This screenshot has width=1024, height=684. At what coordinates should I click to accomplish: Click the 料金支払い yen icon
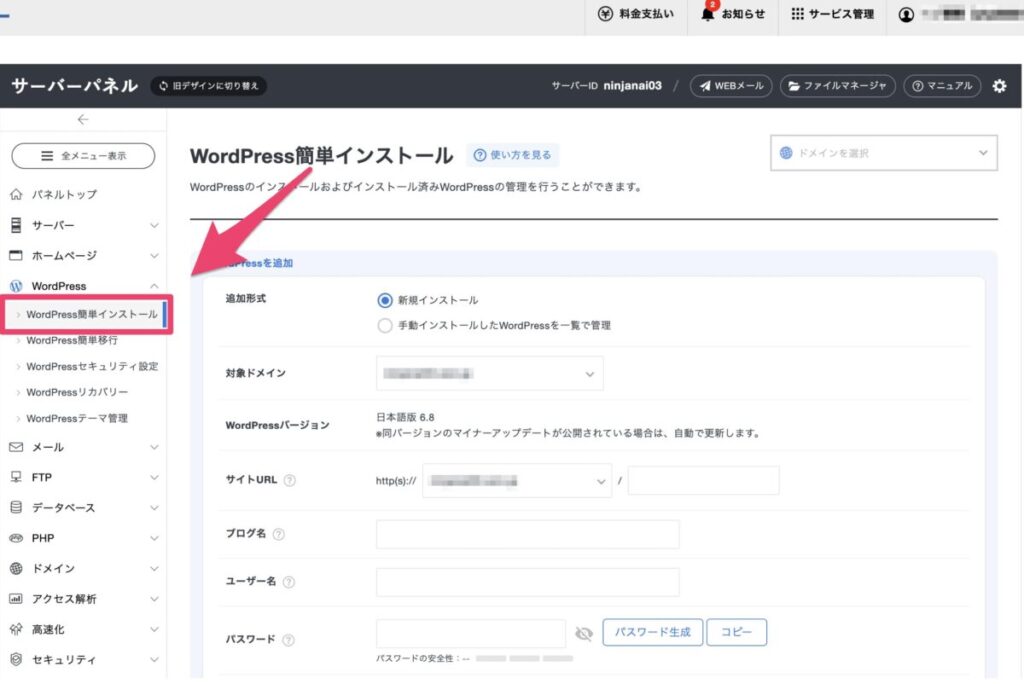[x=605, y=14]
